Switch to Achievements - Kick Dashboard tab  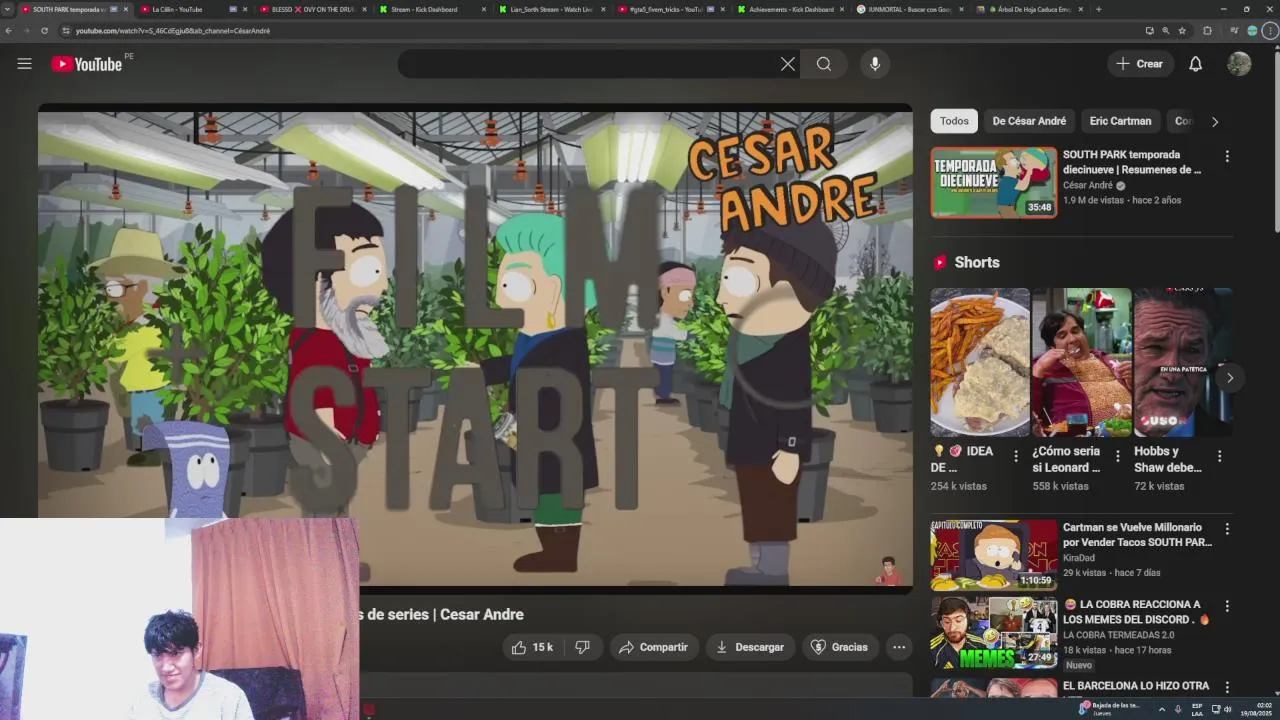point(791,9)
